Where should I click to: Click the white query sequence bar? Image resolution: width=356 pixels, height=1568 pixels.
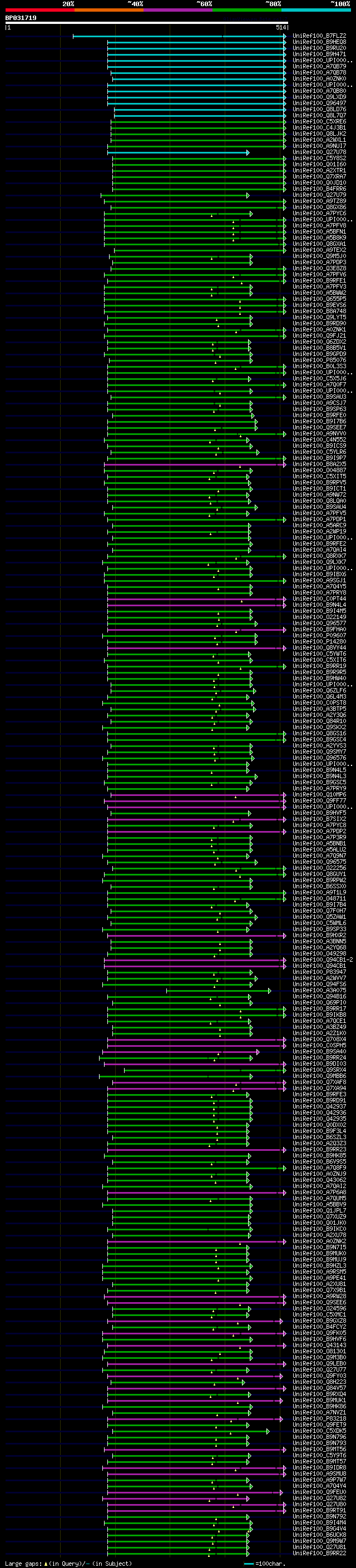[x=146, y=23]
